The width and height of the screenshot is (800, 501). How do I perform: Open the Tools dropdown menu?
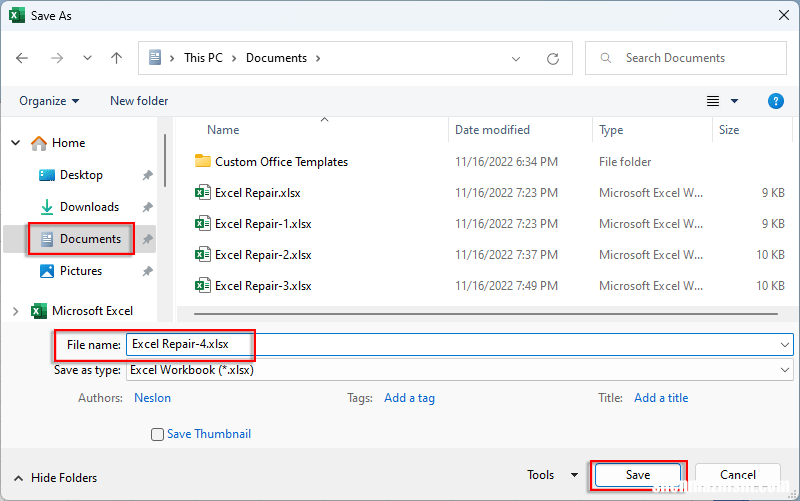552,475
